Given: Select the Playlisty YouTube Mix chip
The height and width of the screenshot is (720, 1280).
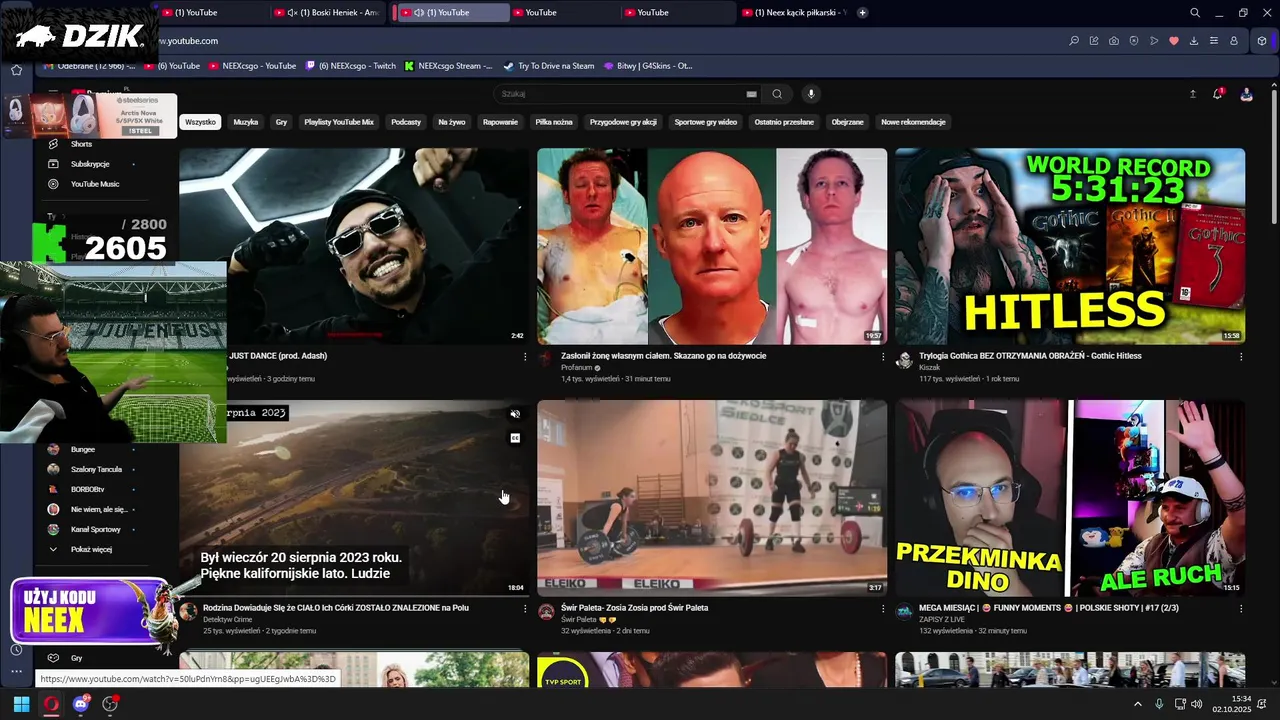Looking at the screenshot, I should pos(339,122).
